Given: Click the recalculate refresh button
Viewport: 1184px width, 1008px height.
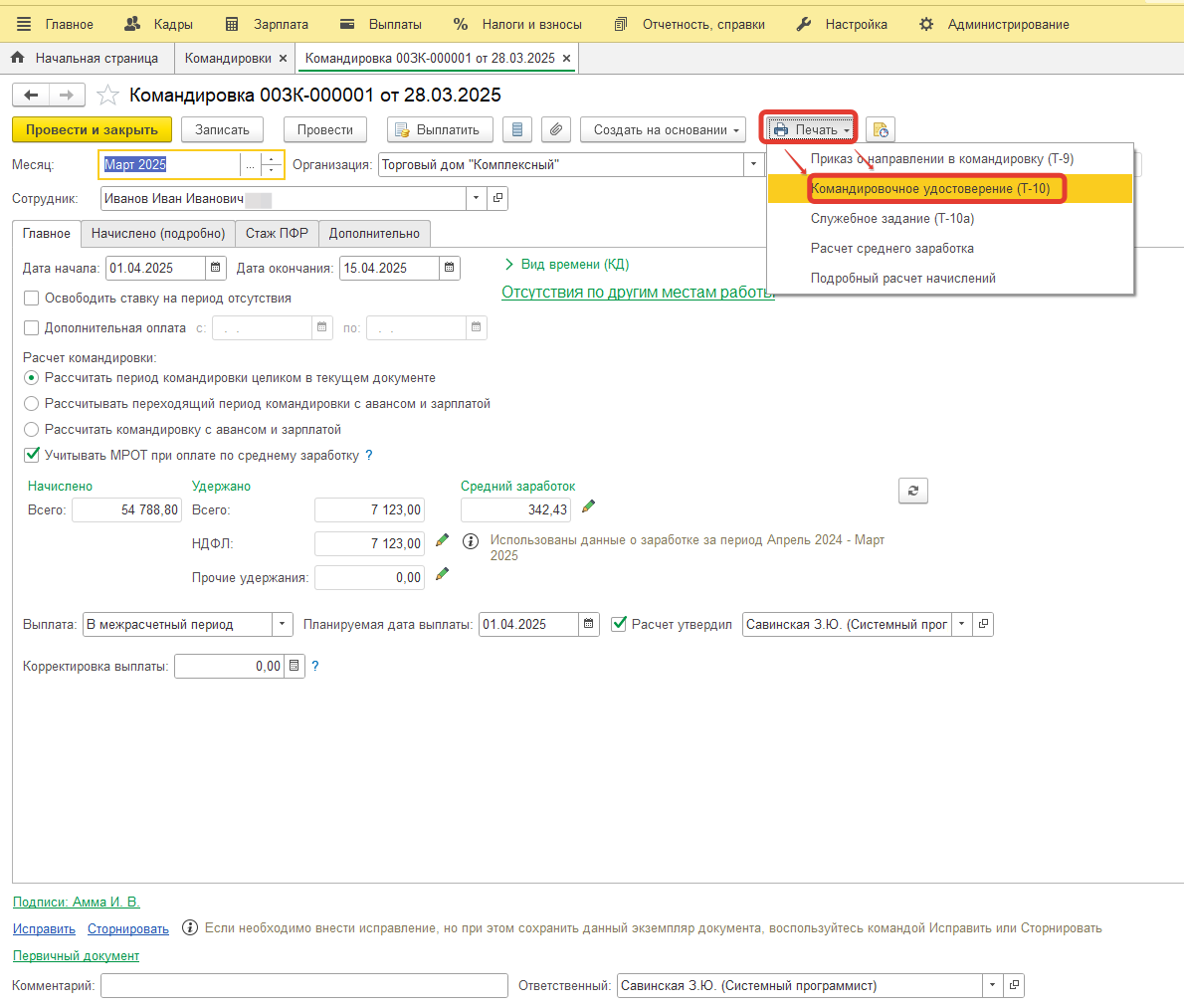Looking at the screenshot, I should (912, 490).
